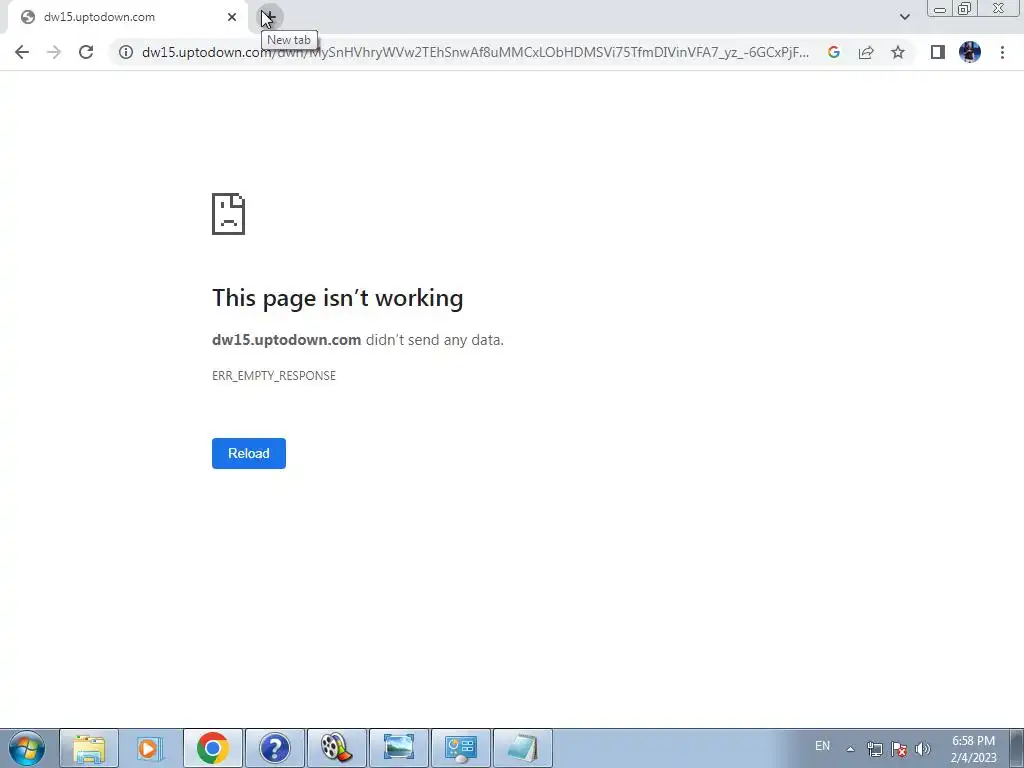
Task: Open the Help question mark taskbar icon
Action: point(274,748)
